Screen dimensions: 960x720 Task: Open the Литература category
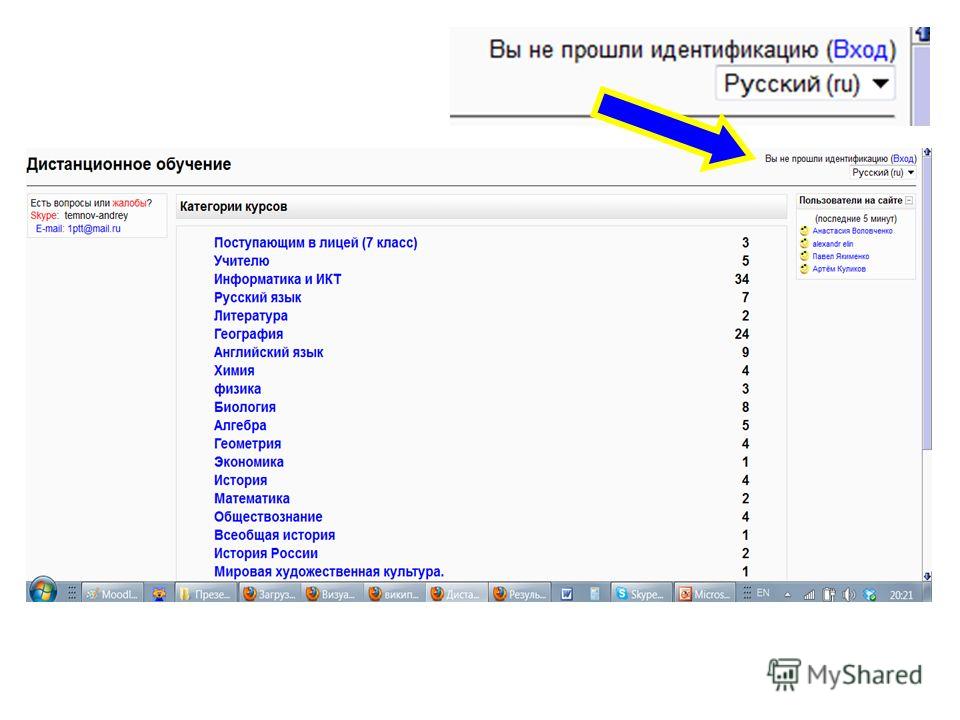click(250, 316)
